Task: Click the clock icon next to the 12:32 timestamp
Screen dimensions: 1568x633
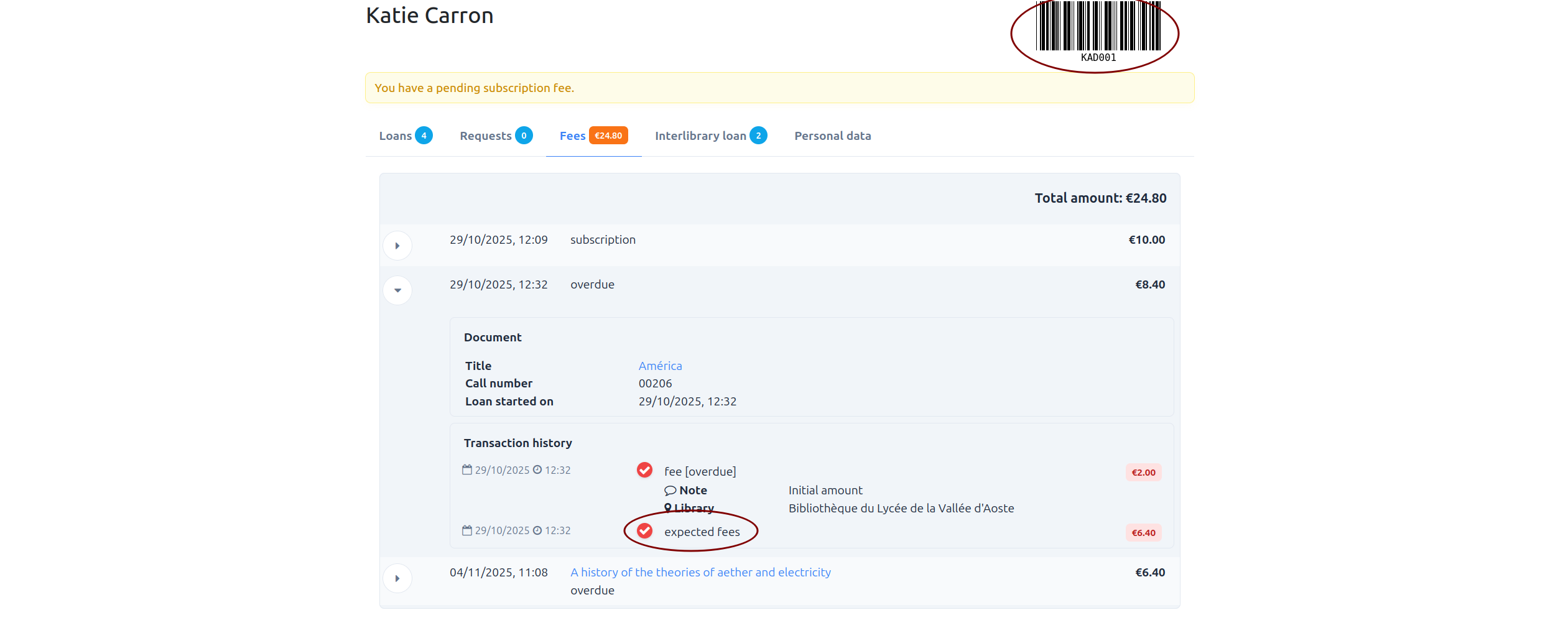Action: [537, 469]
